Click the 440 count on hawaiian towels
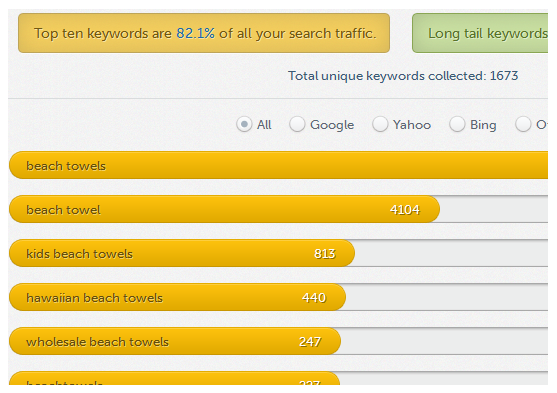This screenshot has height=393, width=557. pos(314,297)
